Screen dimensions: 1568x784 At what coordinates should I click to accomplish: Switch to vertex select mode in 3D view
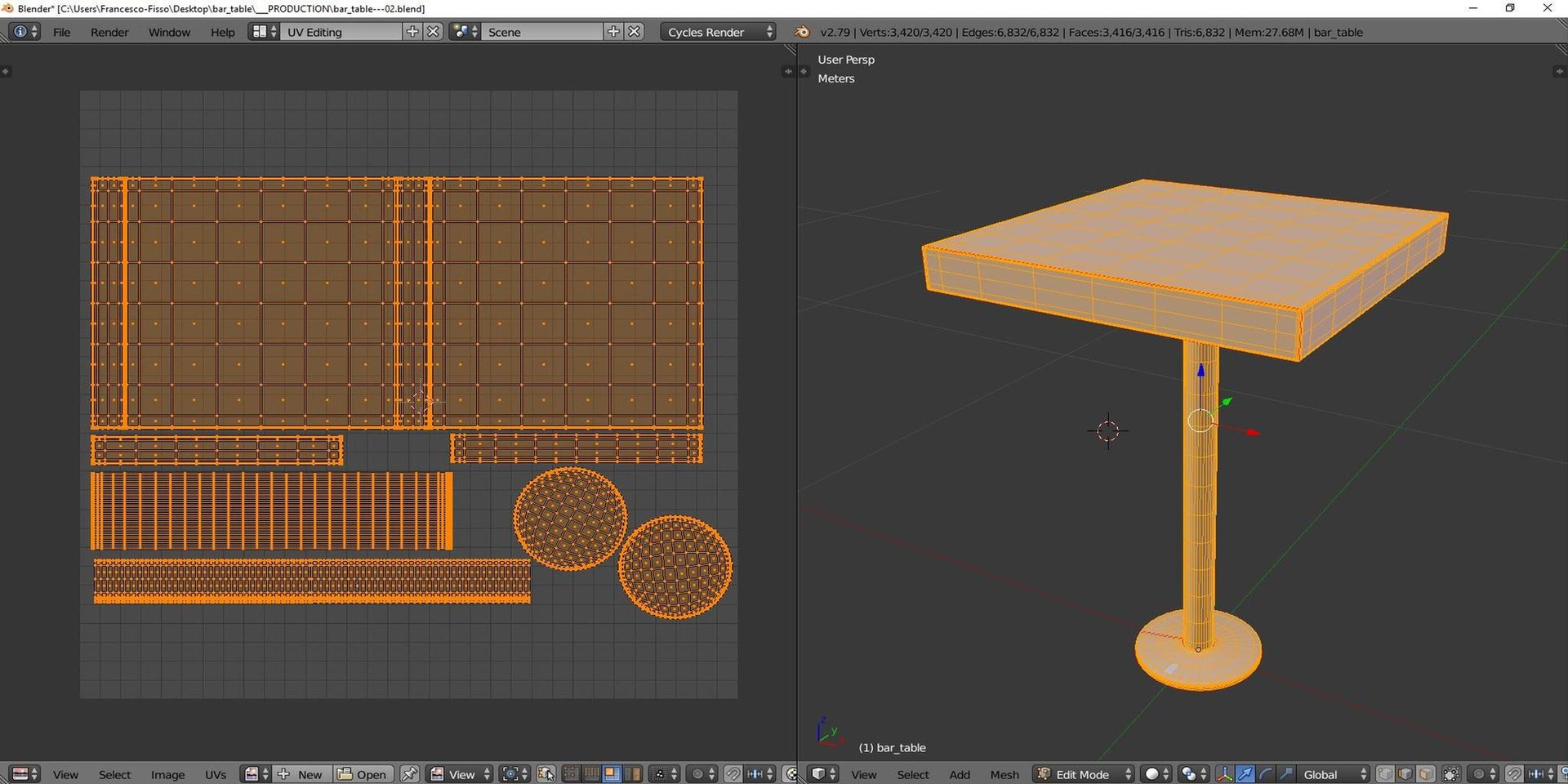[1385, 773]
